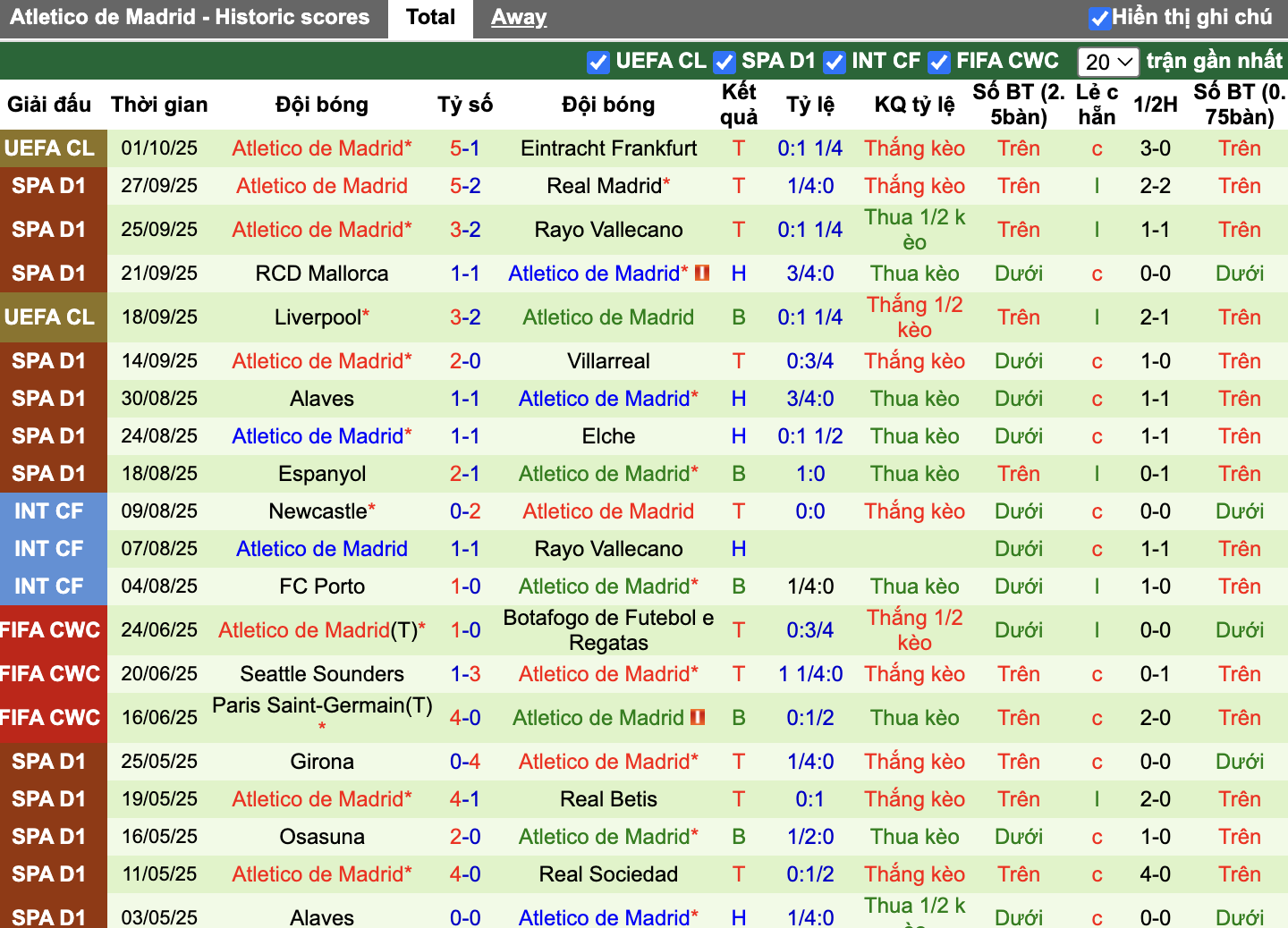Click Real Betis team name
This screenshot has width=1288, height=928.
pyautogui.click(x=608, y=799)
